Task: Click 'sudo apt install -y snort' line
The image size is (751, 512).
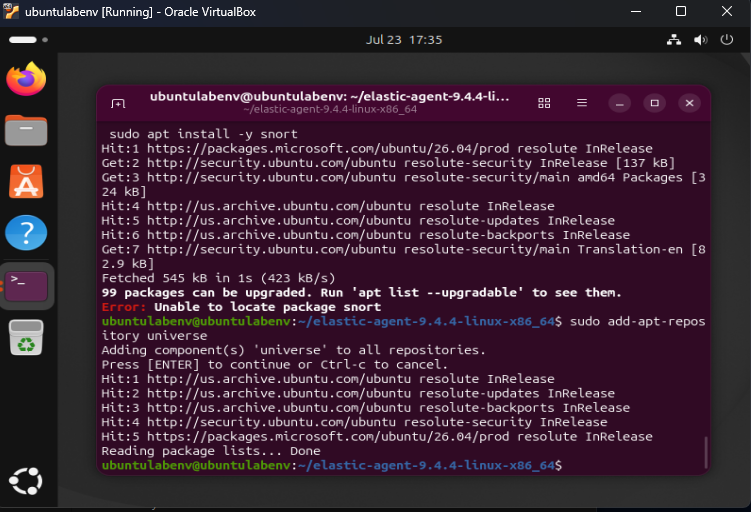Action: tap(203, 134)
